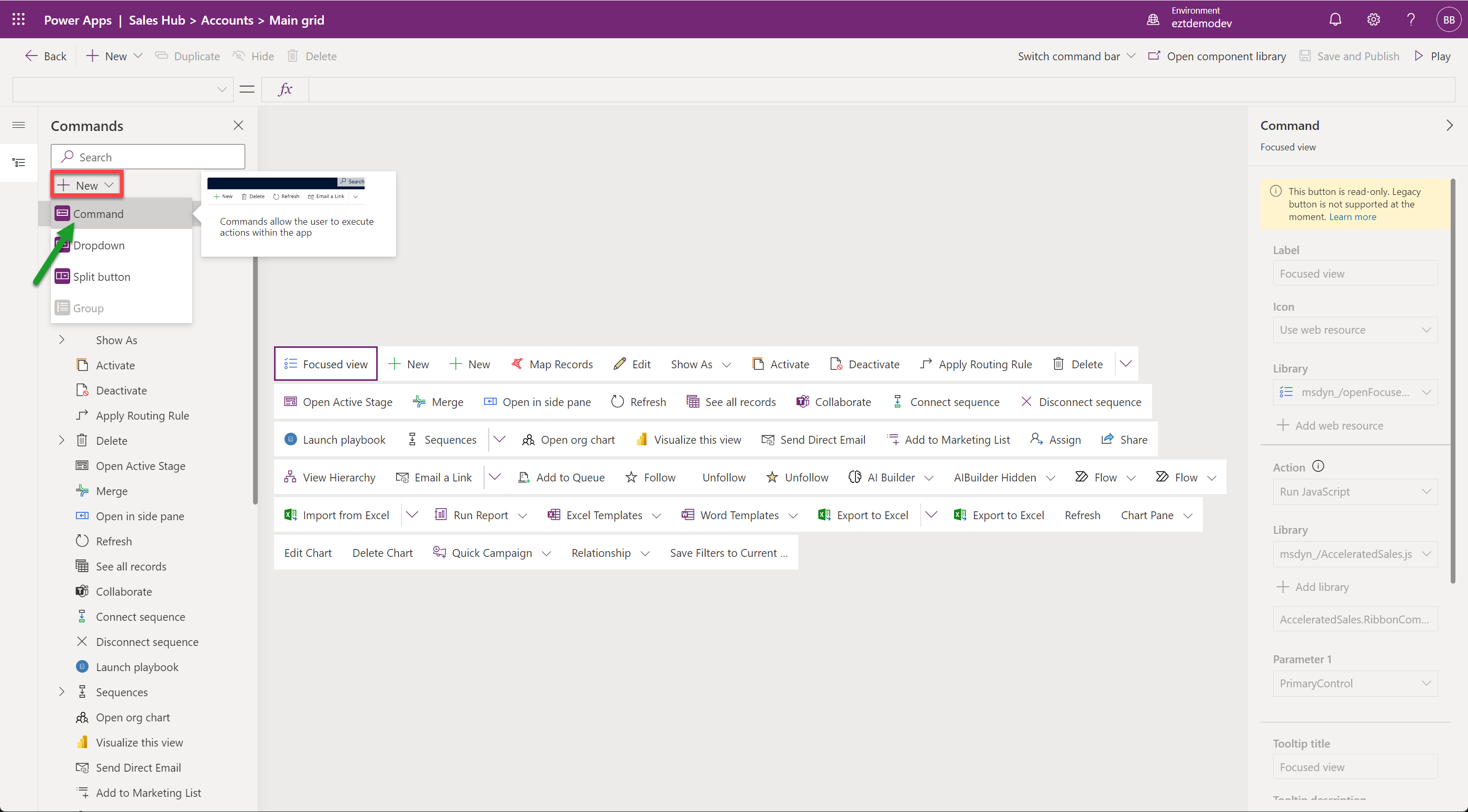This screenshot has width=1468, height=812.
Task: Click the Map Records command icon
Action: click(x=517, y=364)
